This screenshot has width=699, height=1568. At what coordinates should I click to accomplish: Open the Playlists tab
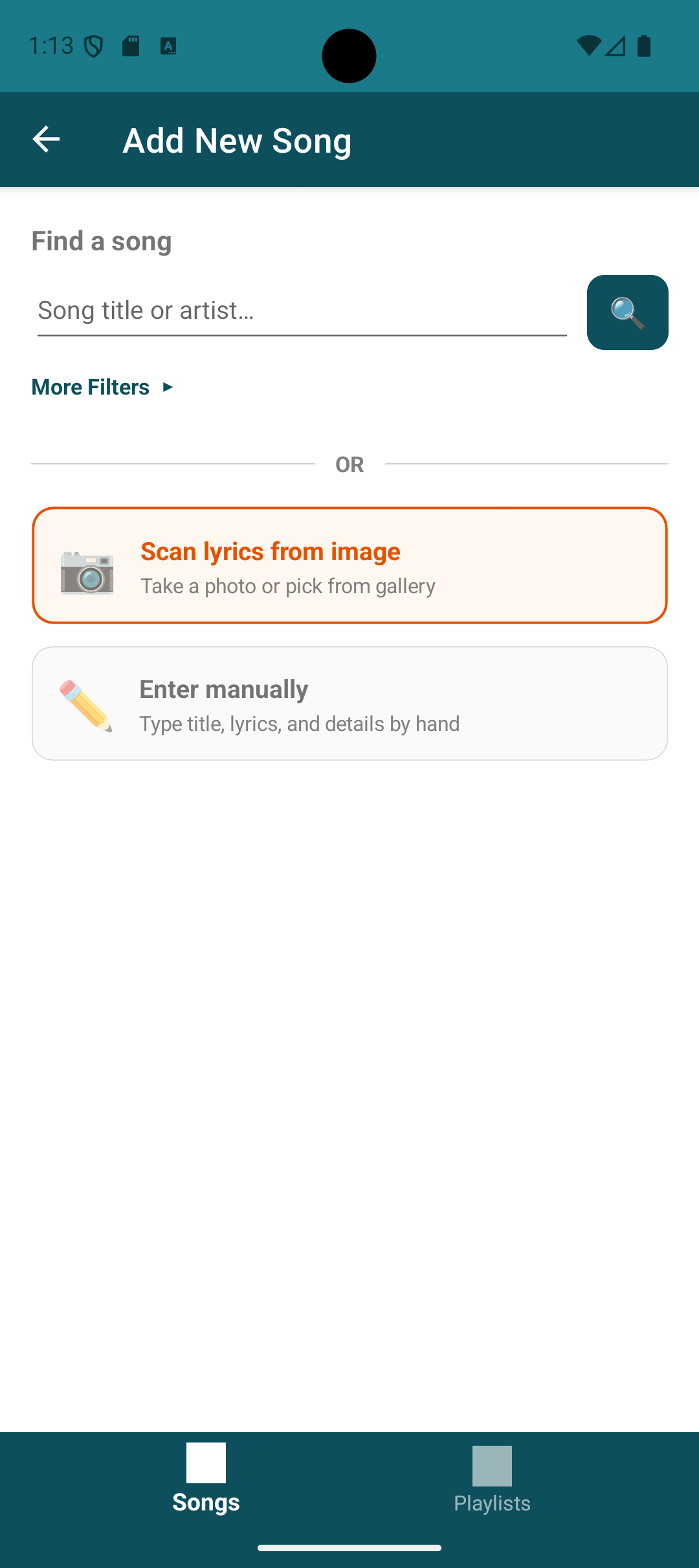coord(492,1479)
